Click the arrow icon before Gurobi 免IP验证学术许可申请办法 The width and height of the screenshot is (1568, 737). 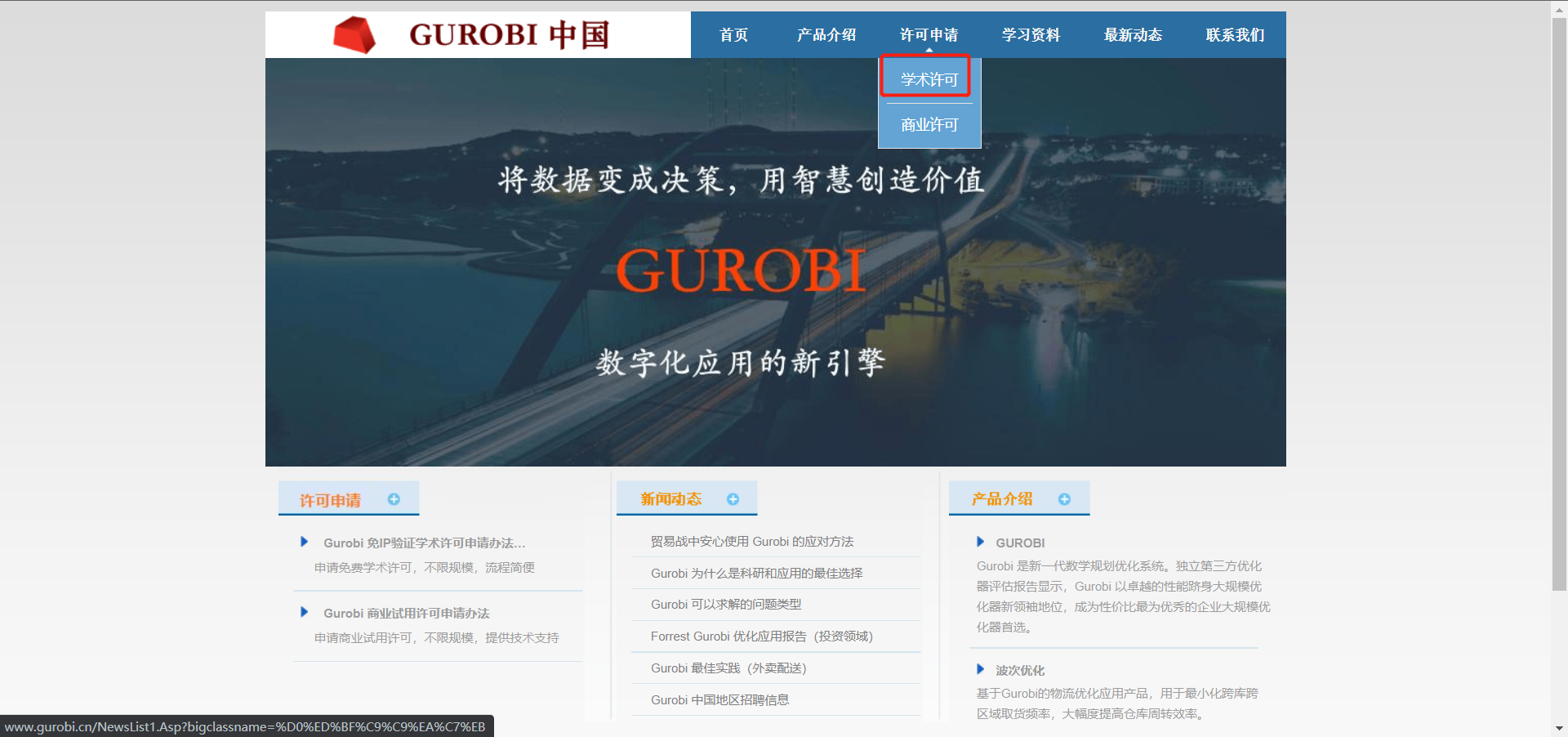click(304, 541)
